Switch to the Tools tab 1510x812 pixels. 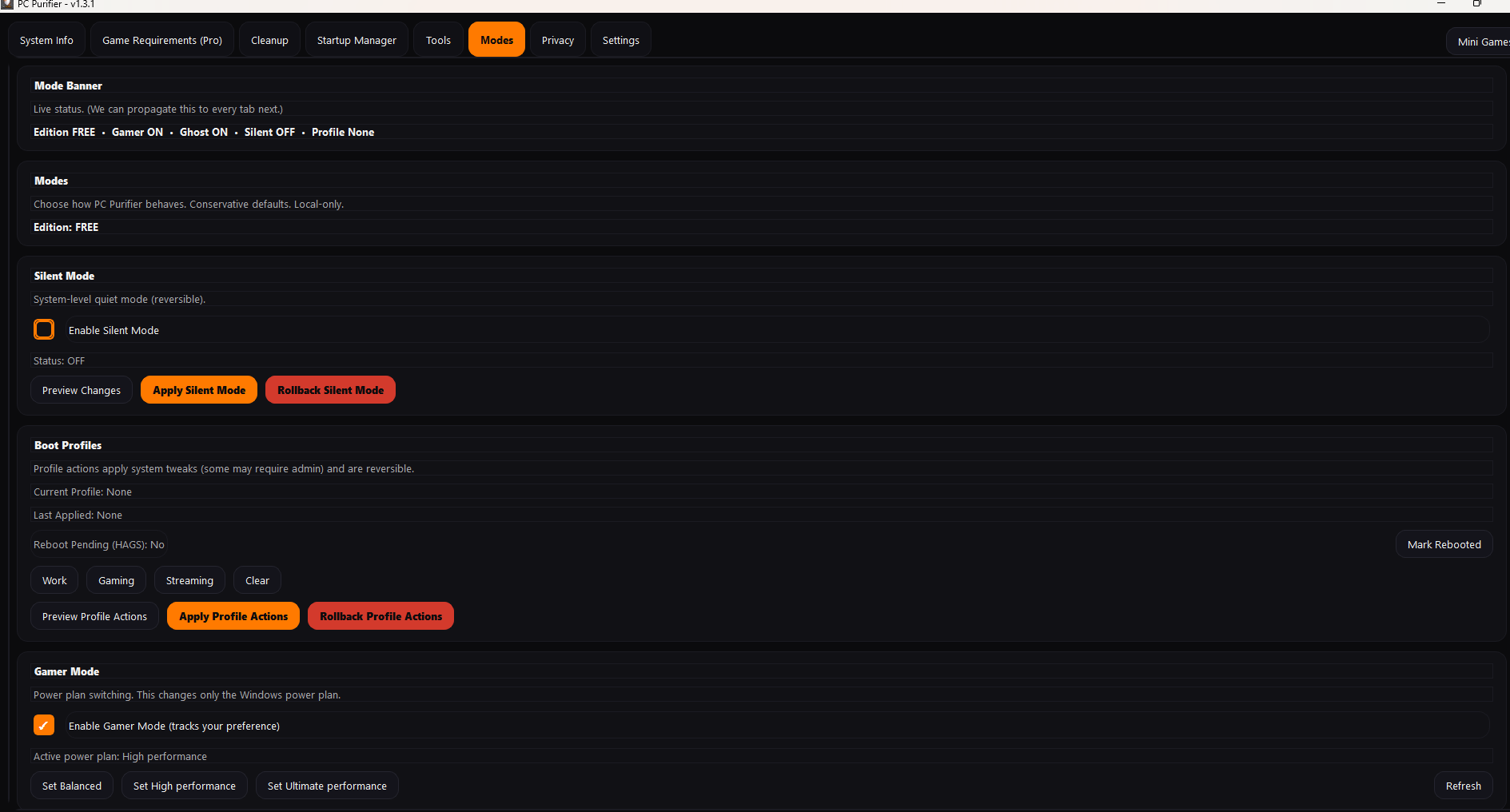coord(438,39)
